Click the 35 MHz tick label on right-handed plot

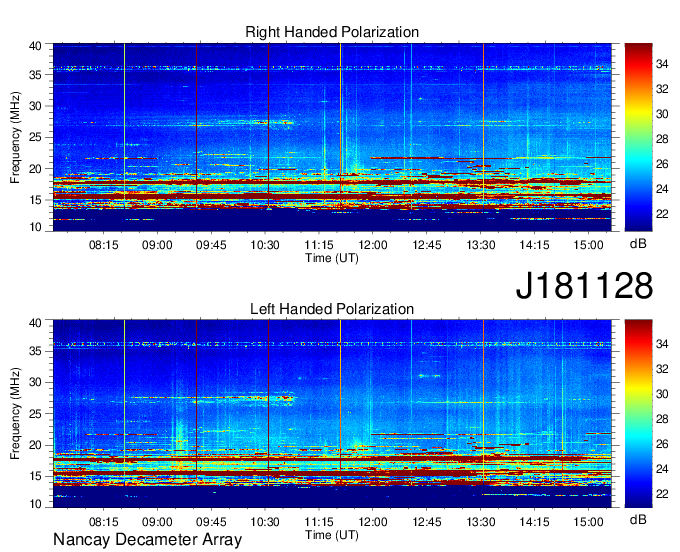[x=35, y=75]
